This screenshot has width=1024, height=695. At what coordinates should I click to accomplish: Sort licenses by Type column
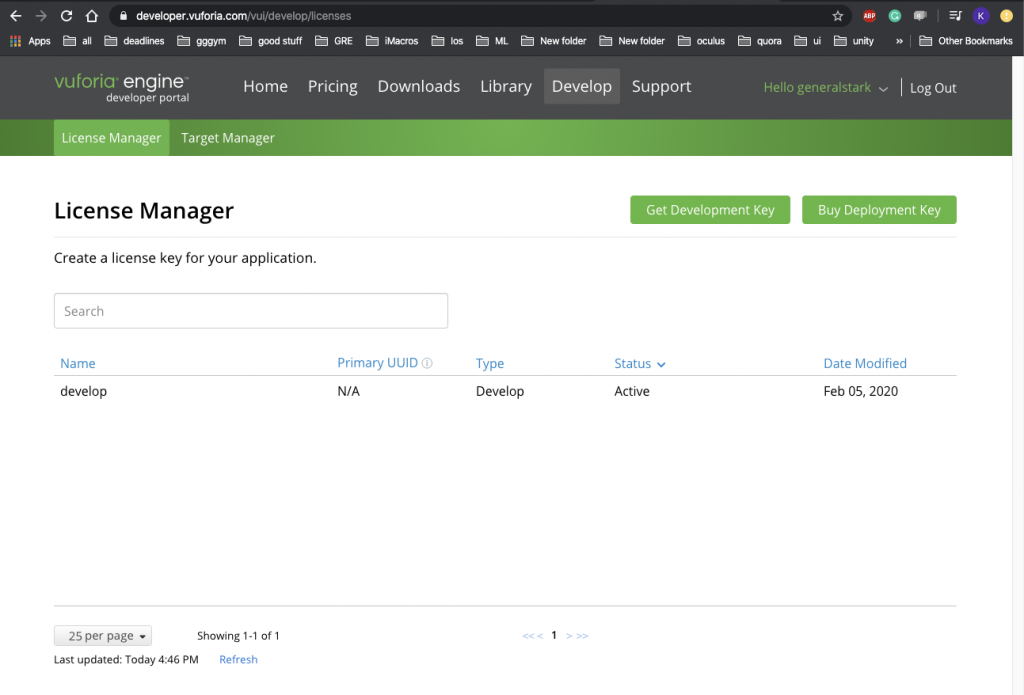click(490, 363)
